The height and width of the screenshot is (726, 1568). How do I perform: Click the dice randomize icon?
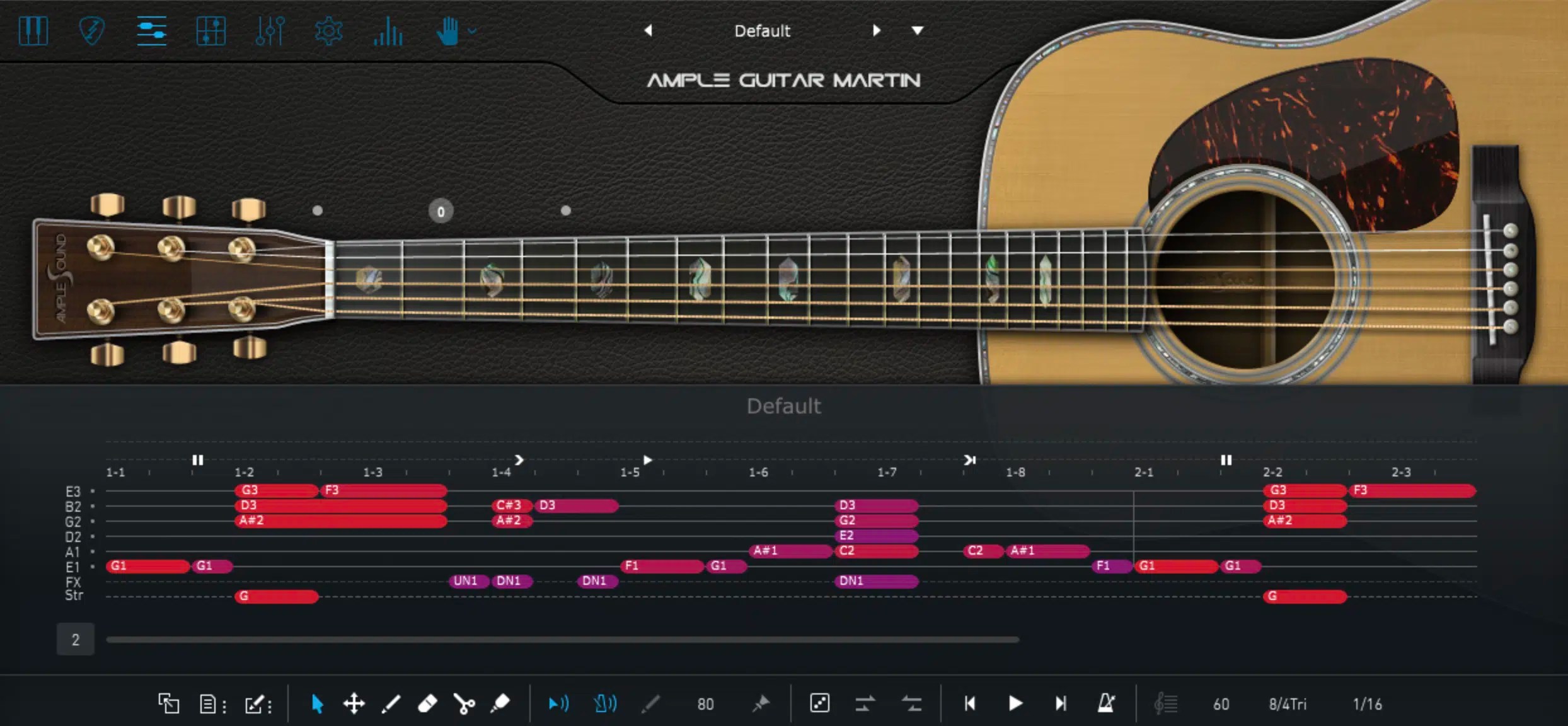819,703
